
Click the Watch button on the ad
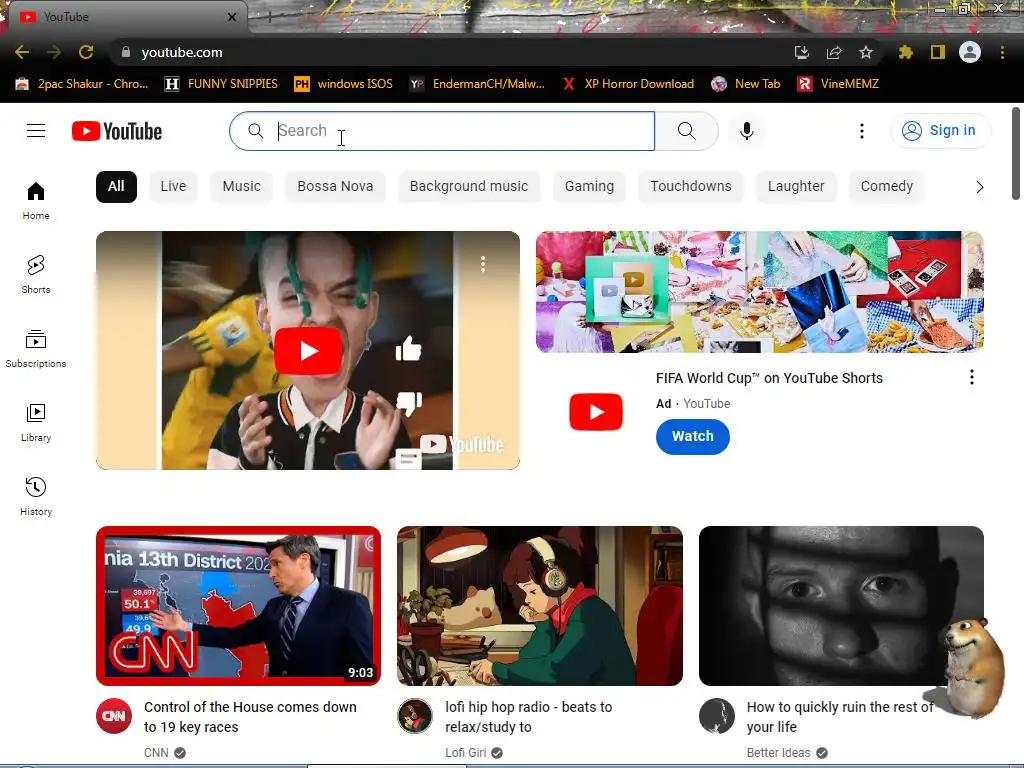pyautogui.click(x=692, y=436)
